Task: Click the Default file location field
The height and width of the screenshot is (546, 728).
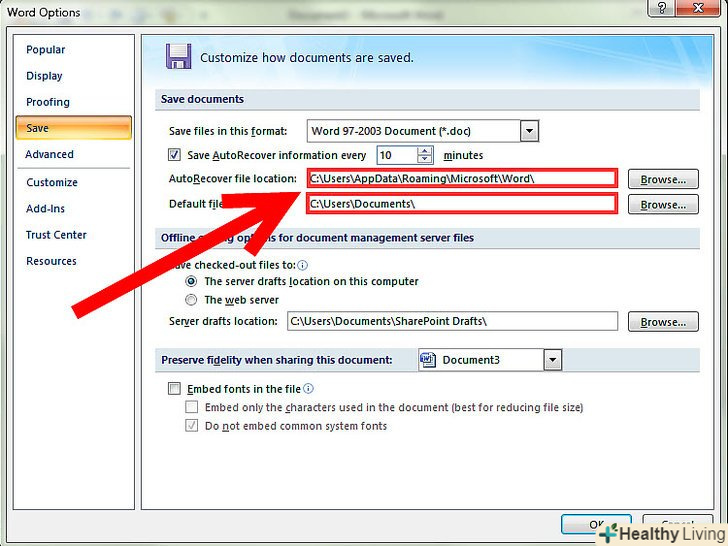Action: coord(462,204)
